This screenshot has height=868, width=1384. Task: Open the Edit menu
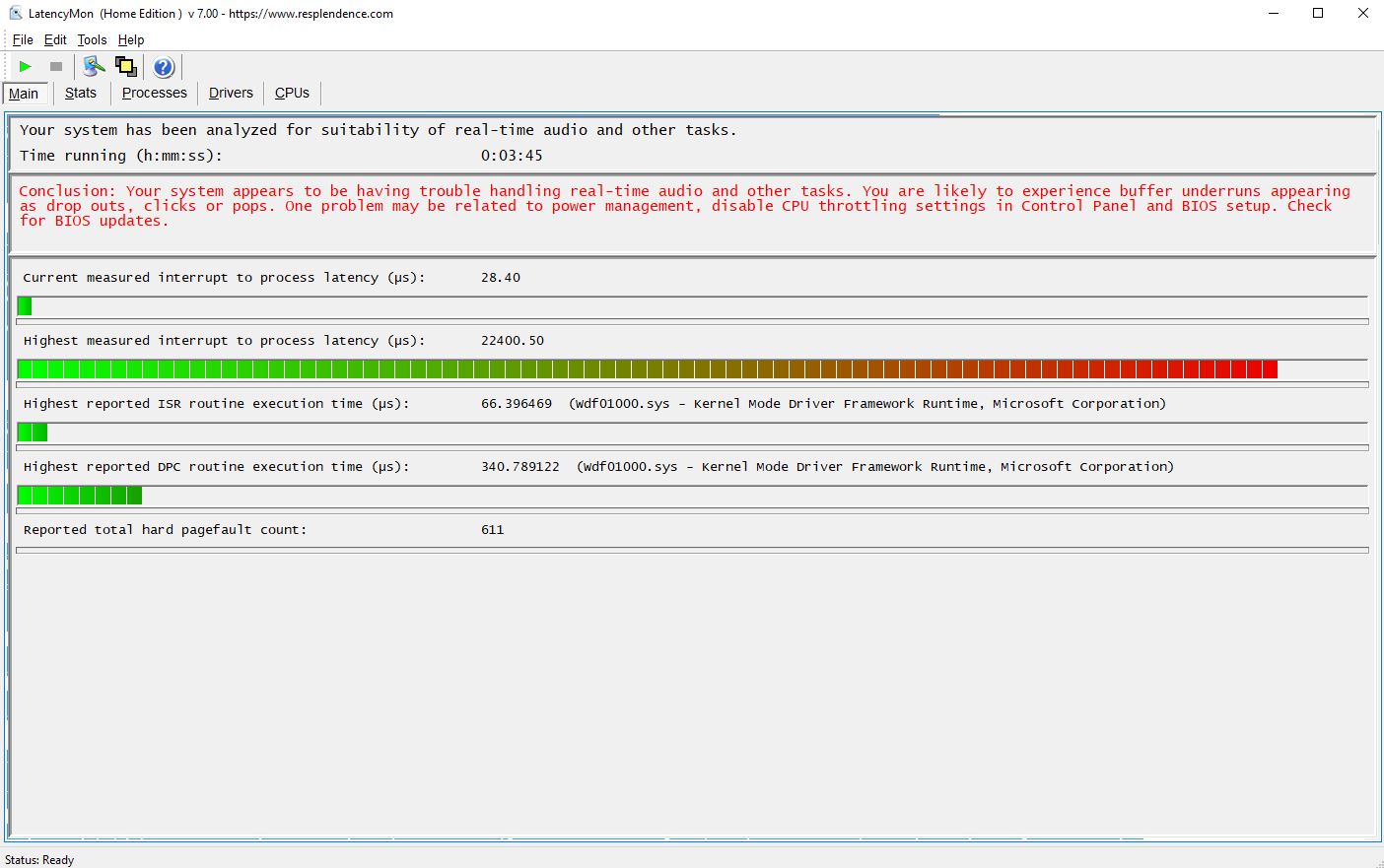pos(55,40)
